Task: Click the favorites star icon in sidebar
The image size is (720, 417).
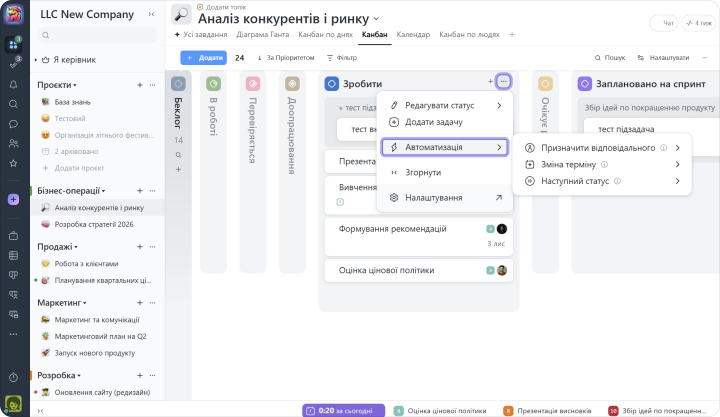Action: pos(13,162)
